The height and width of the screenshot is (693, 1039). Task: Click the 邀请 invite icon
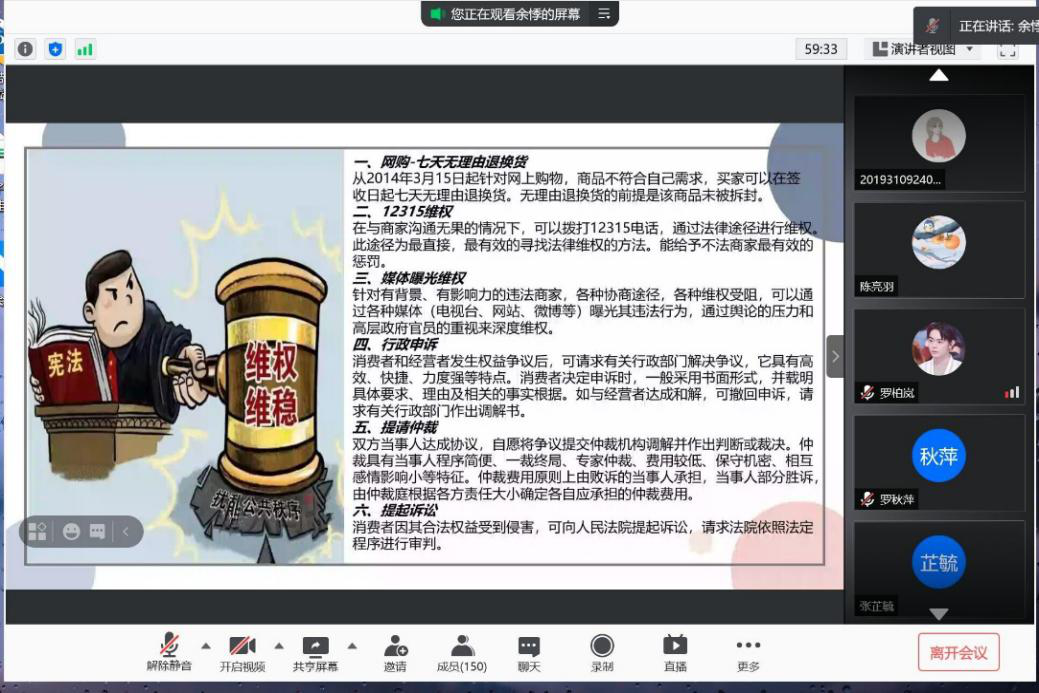395,651
